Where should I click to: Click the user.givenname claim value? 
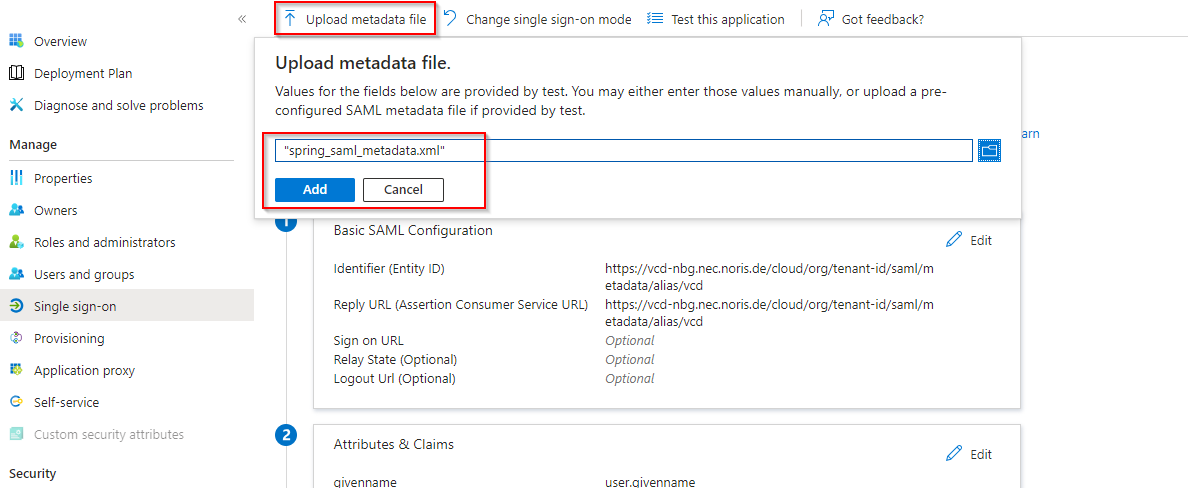(x=650, y=482)
